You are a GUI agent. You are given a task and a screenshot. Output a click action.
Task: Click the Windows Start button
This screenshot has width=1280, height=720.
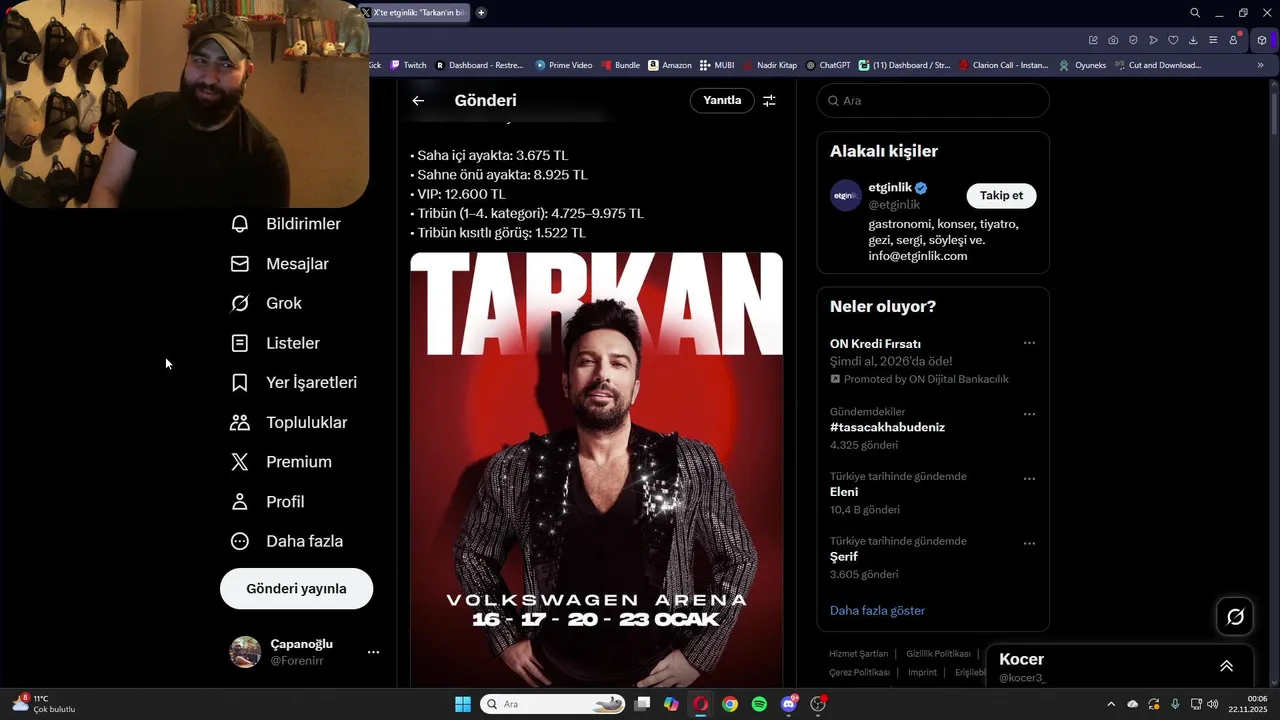[x=463, y=704]
